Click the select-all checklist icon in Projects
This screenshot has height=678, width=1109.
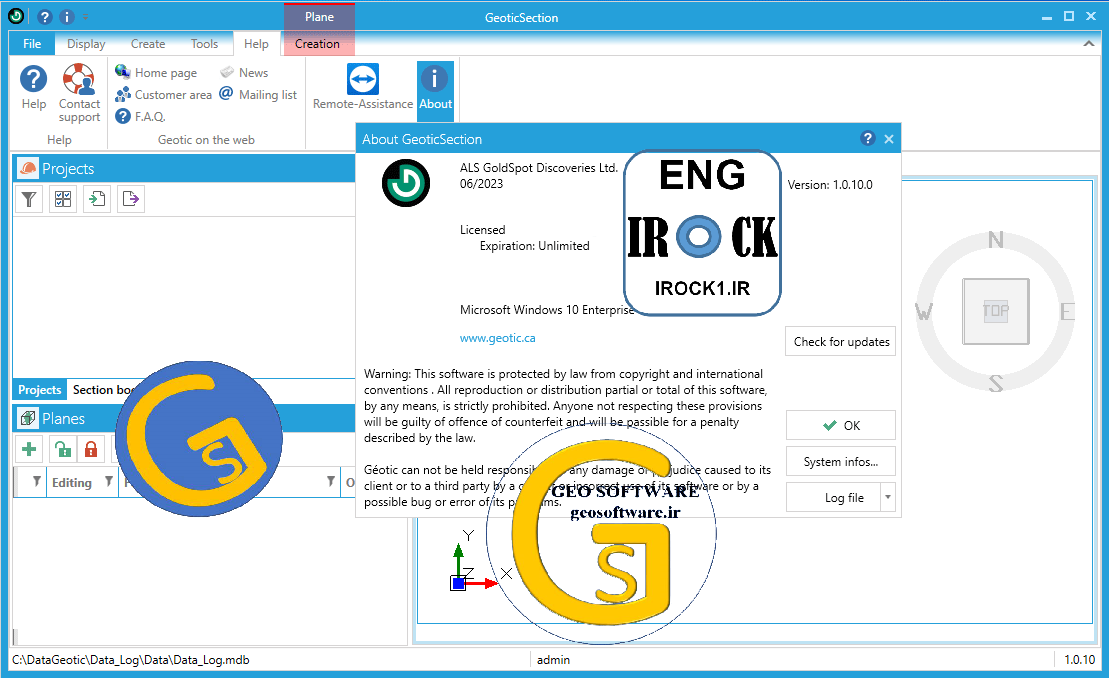coord(63,199)
